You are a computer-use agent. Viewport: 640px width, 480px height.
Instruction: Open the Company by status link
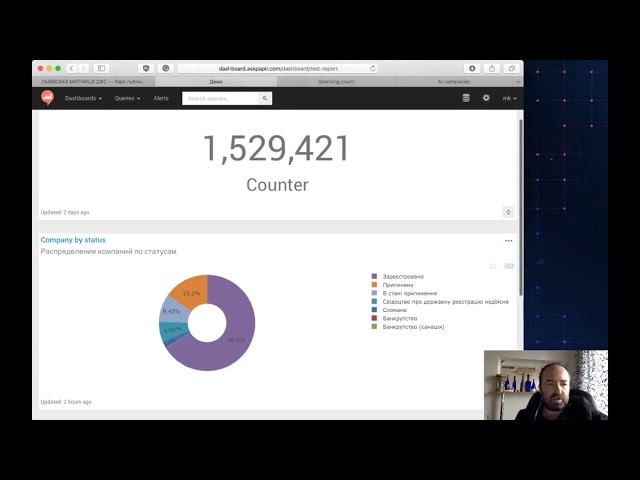coord(73,240)
